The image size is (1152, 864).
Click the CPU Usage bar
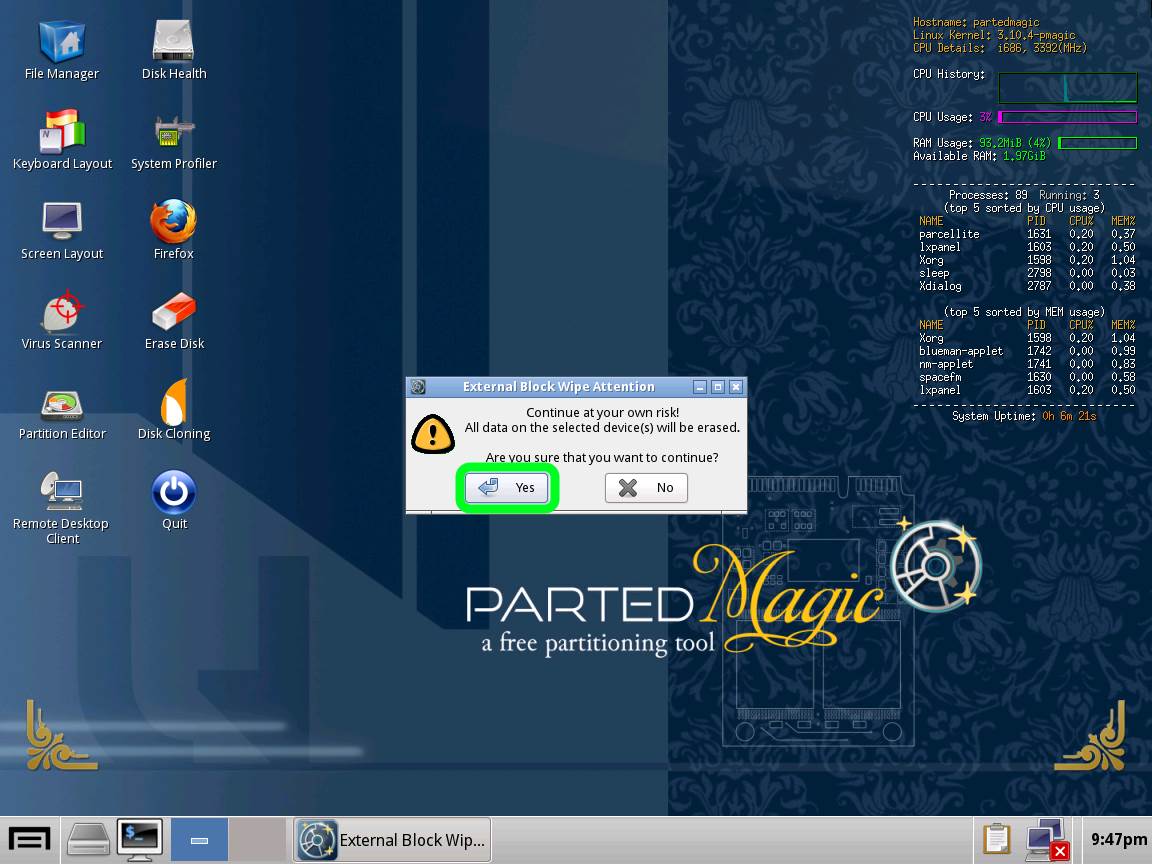1068,117
